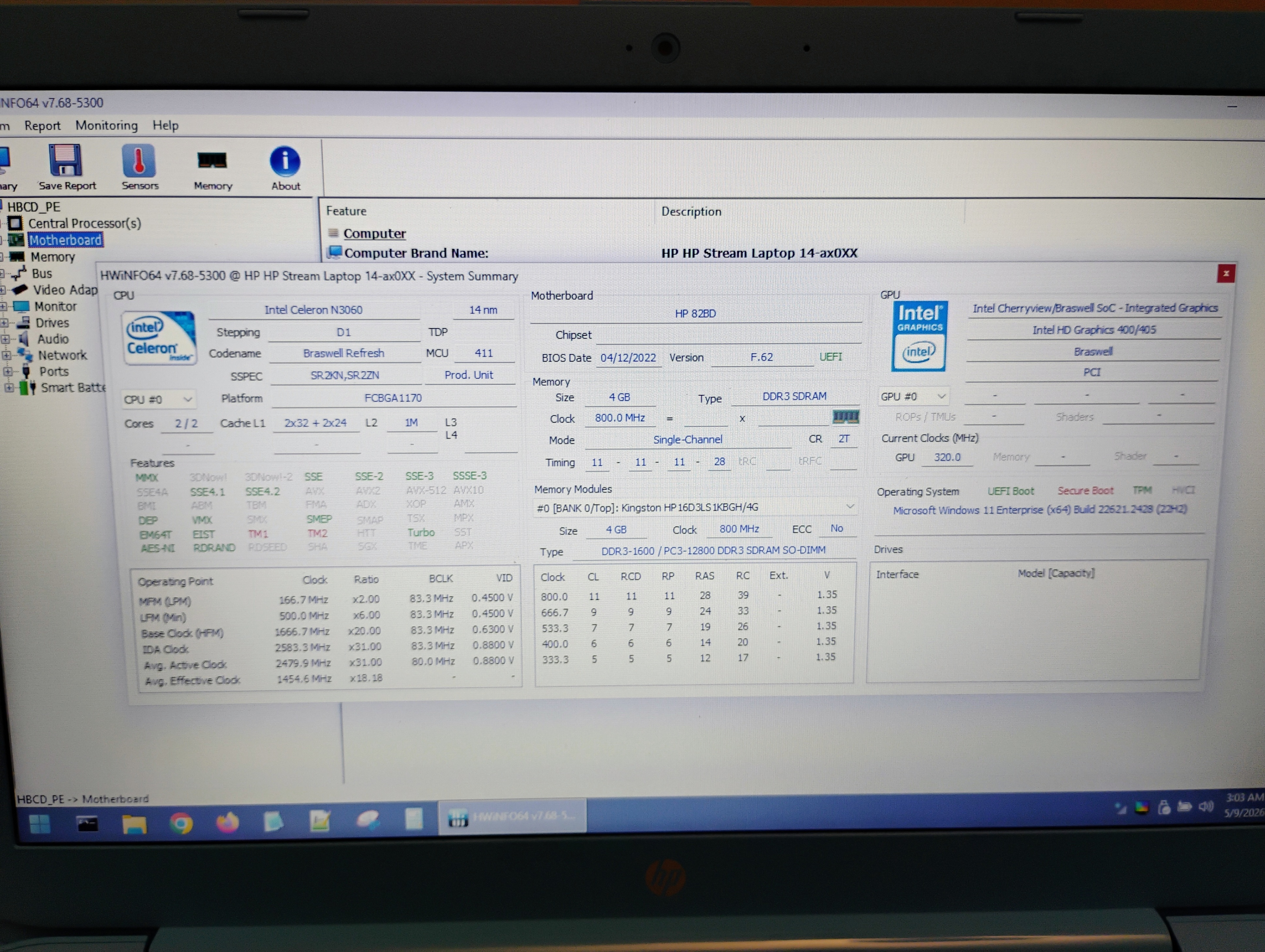
Task: Click the Audio speaker icon in tree
Action: click(x=23, y=339)
